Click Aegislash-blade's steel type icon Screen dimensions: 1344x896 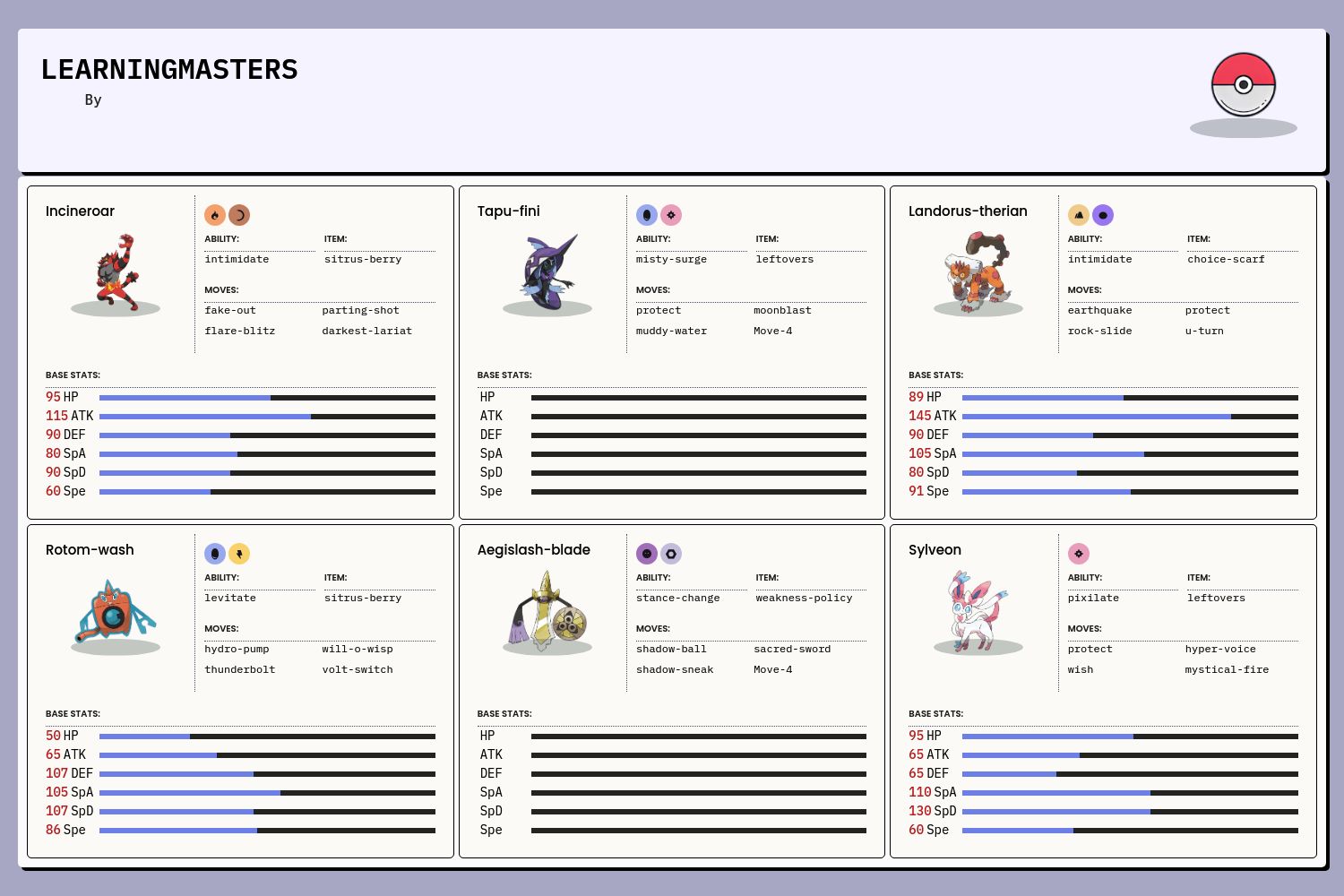coord(671,554)
